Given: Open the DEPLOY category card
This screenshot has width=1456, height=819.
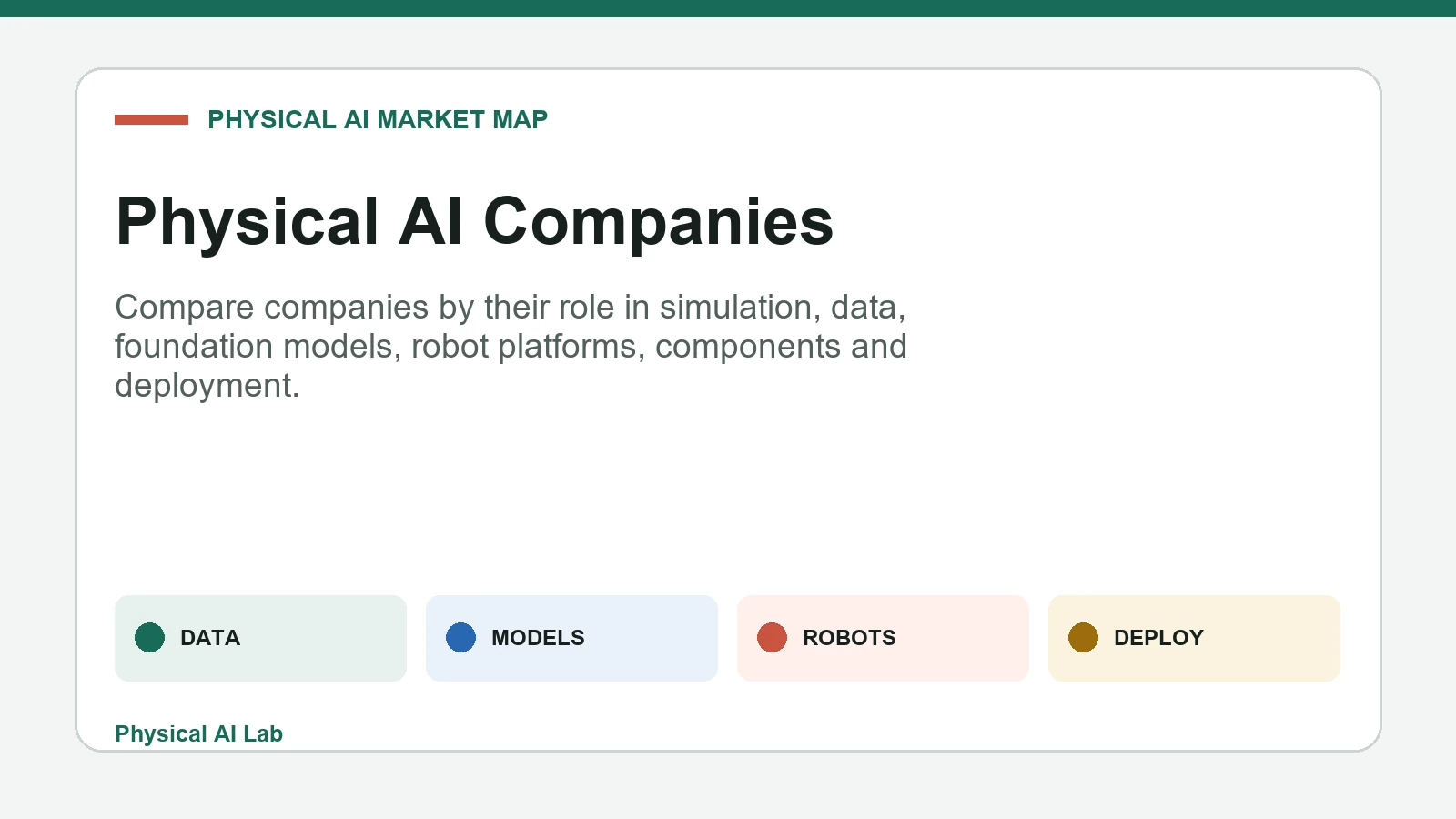Looking at the screenshot, I should point(1194,638).
